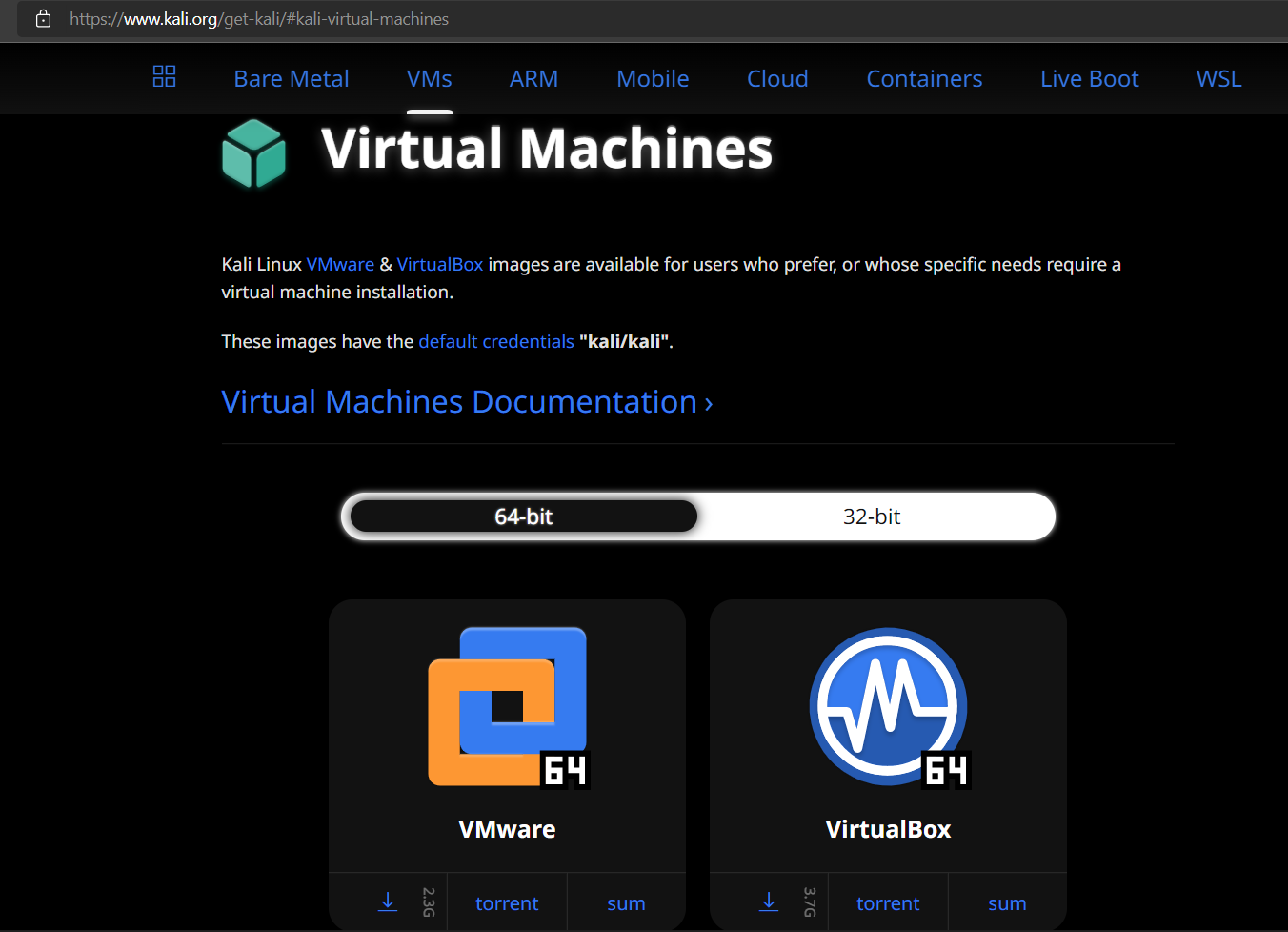Click the VMware sum link
Screen dimensions: 1288x932
pyautogui.click(x=626, y=903)
